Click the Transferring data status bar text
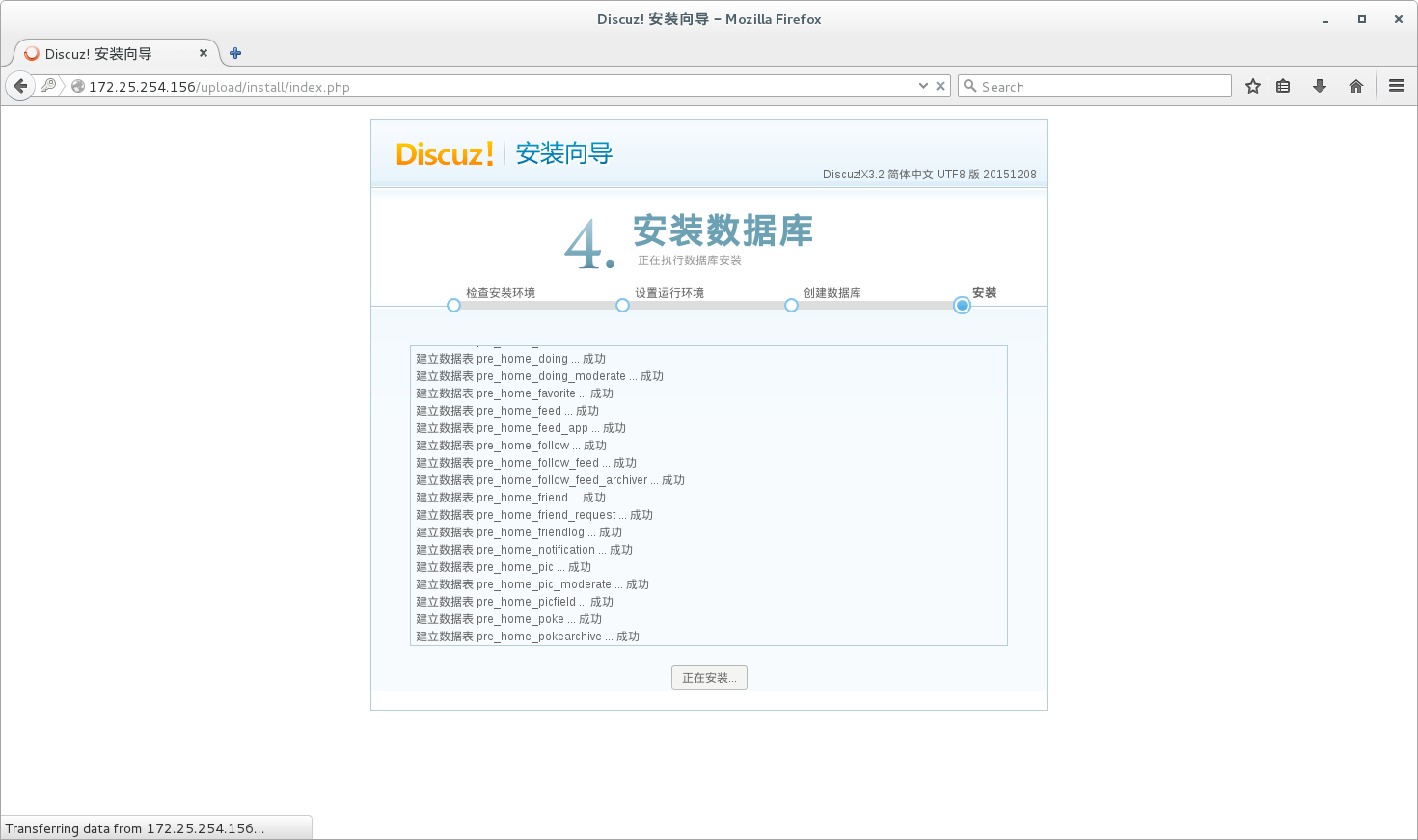Viewport: 1418px width, 840px height. point(135,828)
